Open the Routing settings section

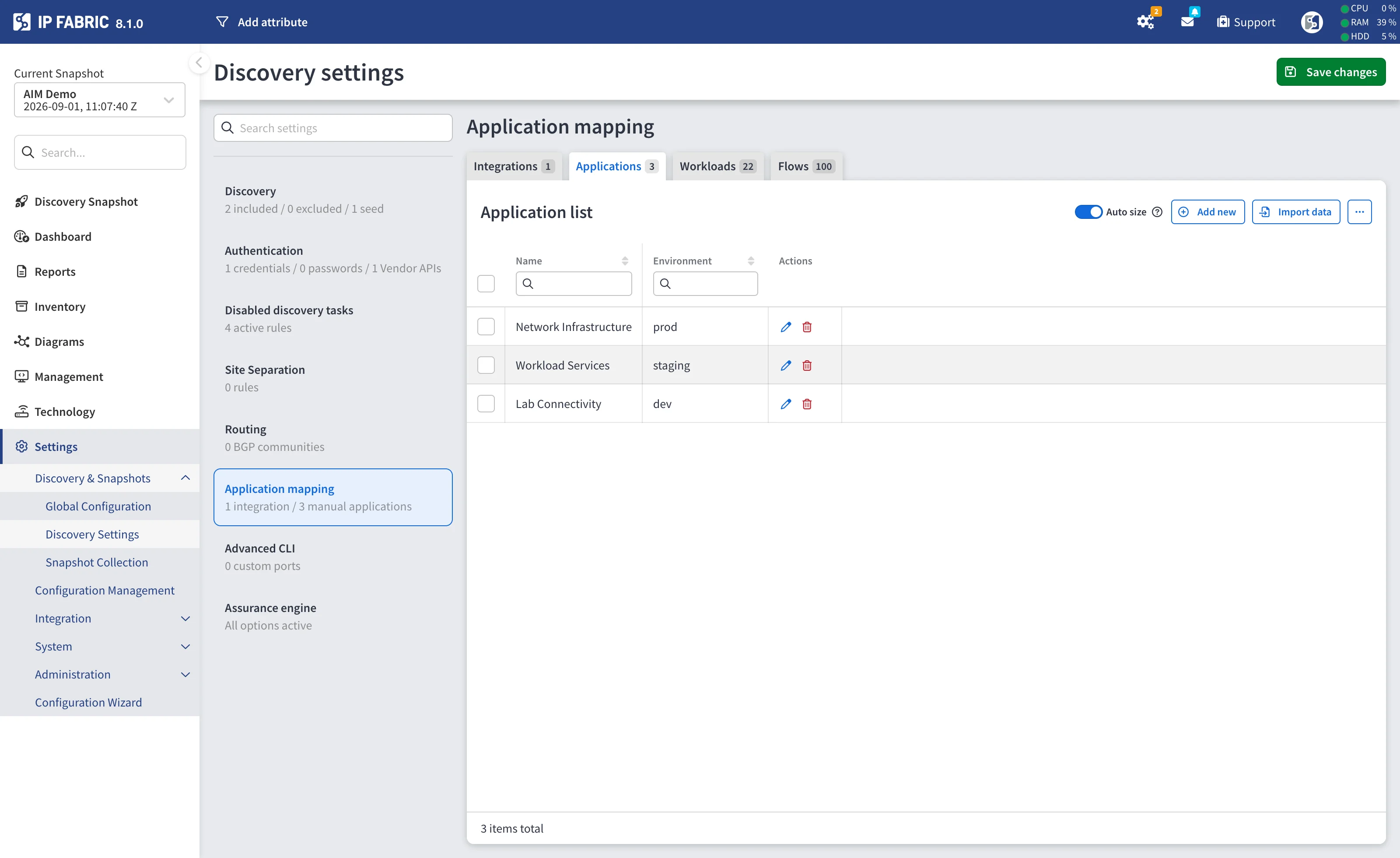[333, 438]
